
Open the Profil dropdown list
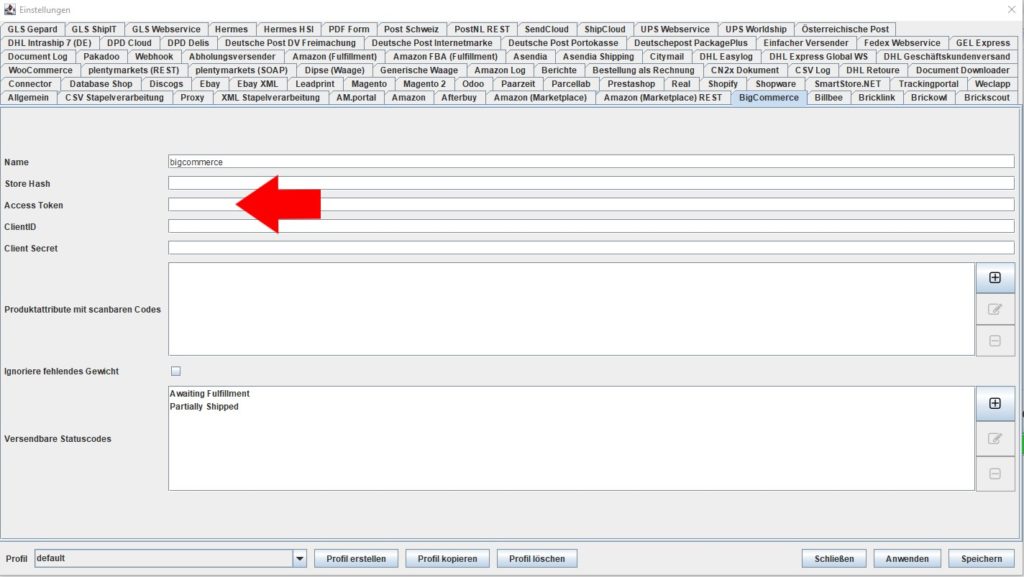tap(300, 559)
